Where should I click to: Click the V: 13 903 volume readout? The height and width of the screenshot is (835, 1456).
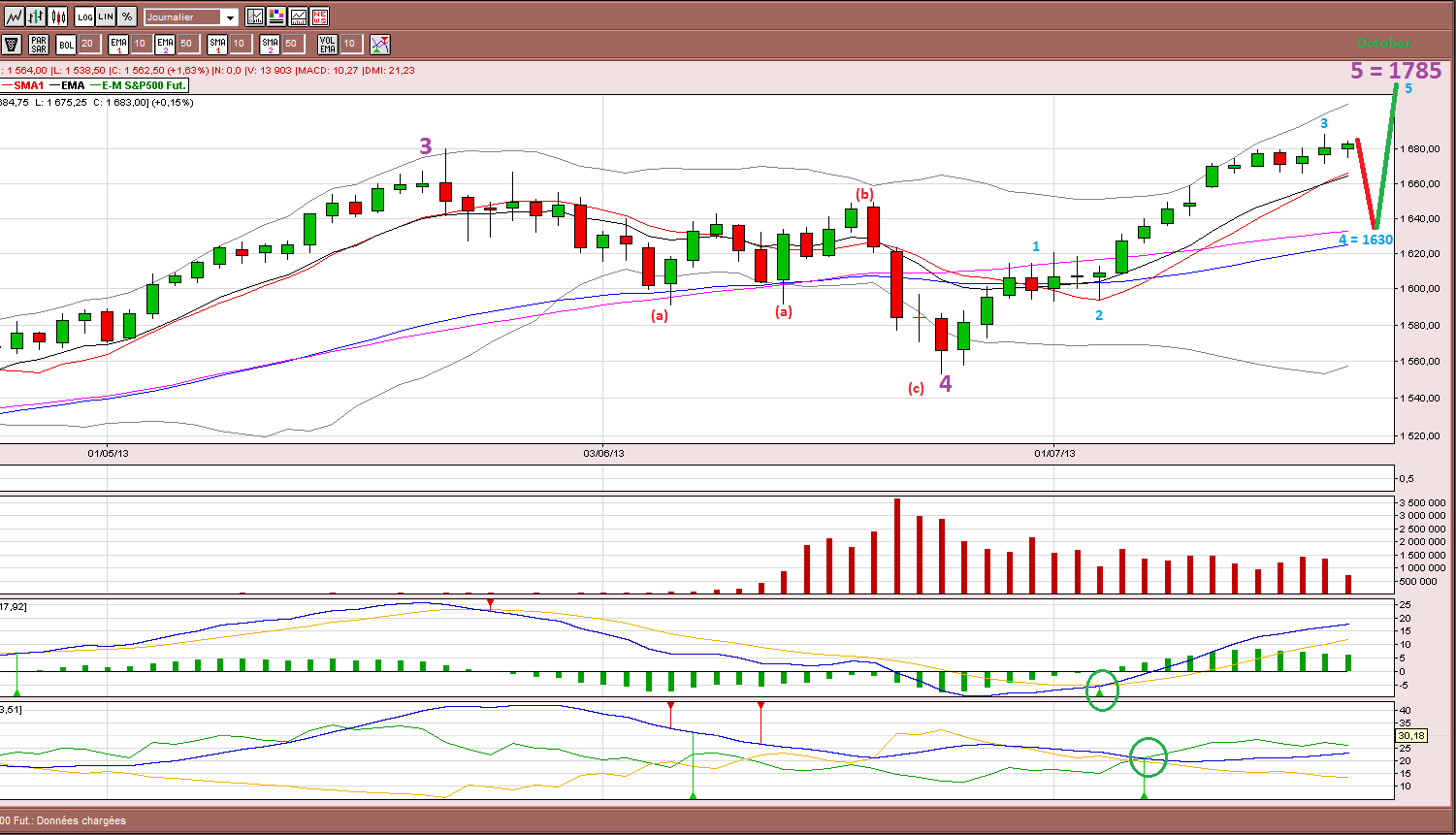(268, 70)
